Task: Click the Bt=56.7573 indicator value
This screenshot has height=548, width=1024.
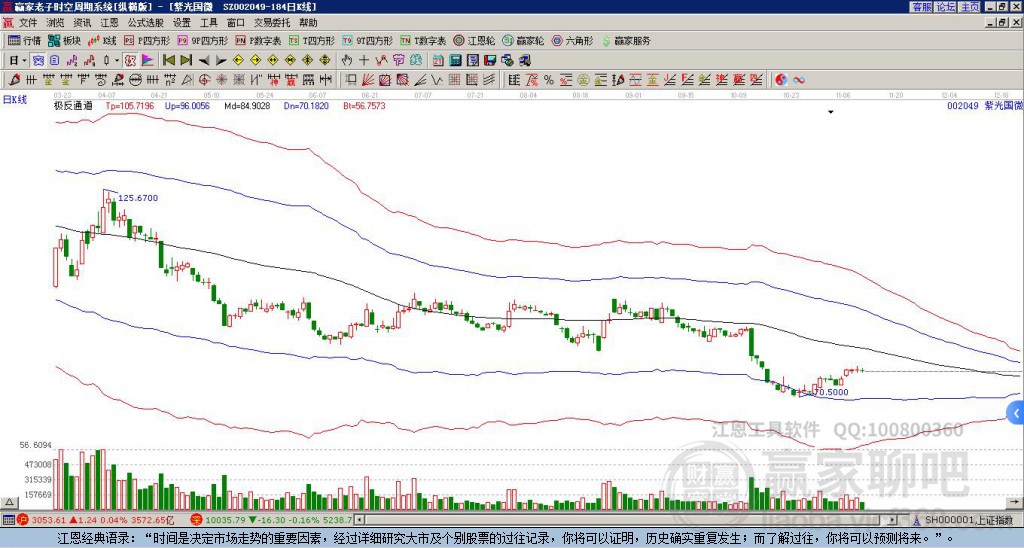Action: pyautogui.click(x=364, y=105)
